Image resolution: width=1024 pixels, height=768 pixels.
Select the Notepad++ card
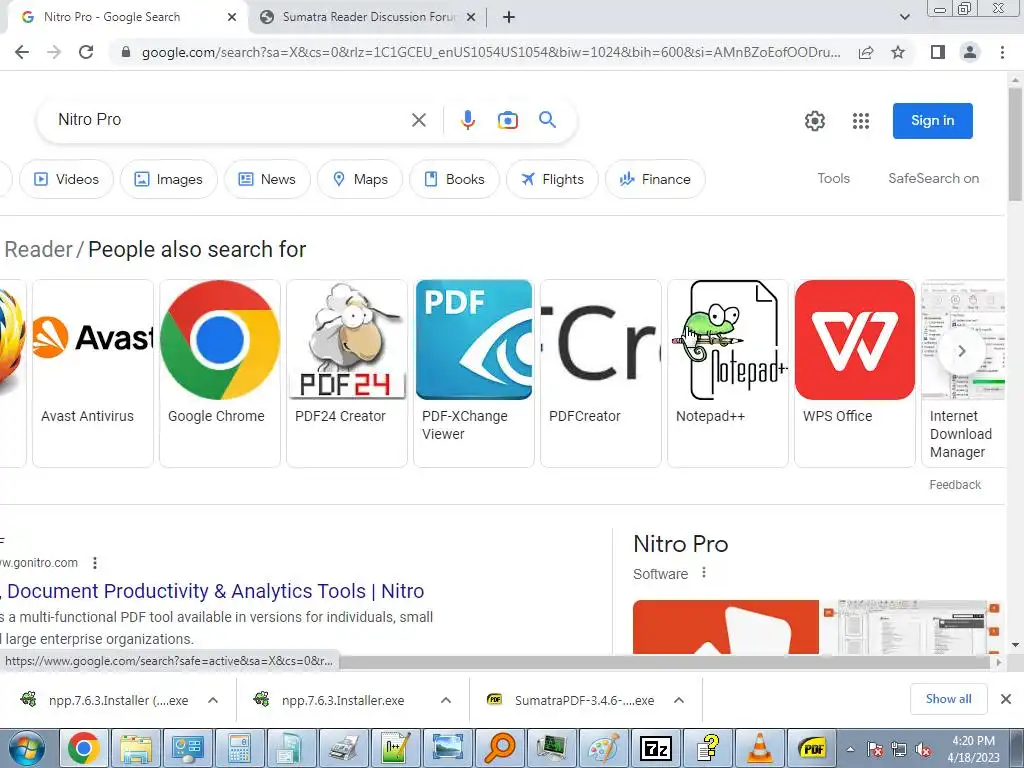tap(728, 374)
